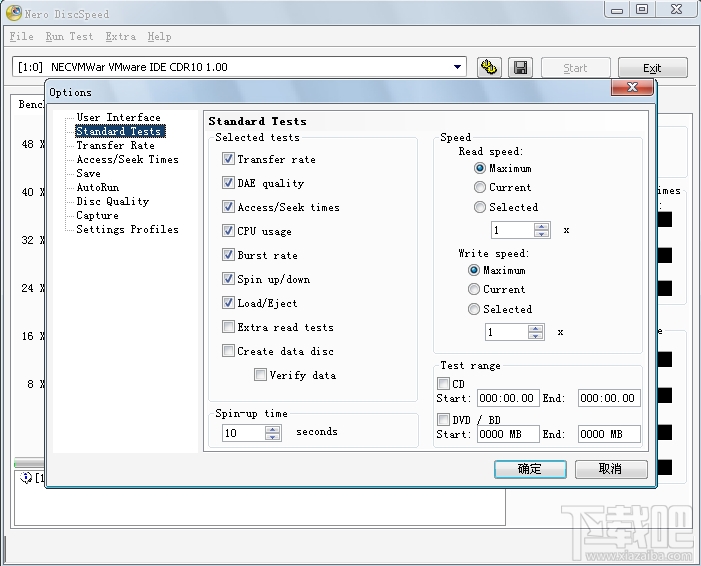Select Maximum read speed radio button
This screenshot has height=566, width=701.
point(479,168)
